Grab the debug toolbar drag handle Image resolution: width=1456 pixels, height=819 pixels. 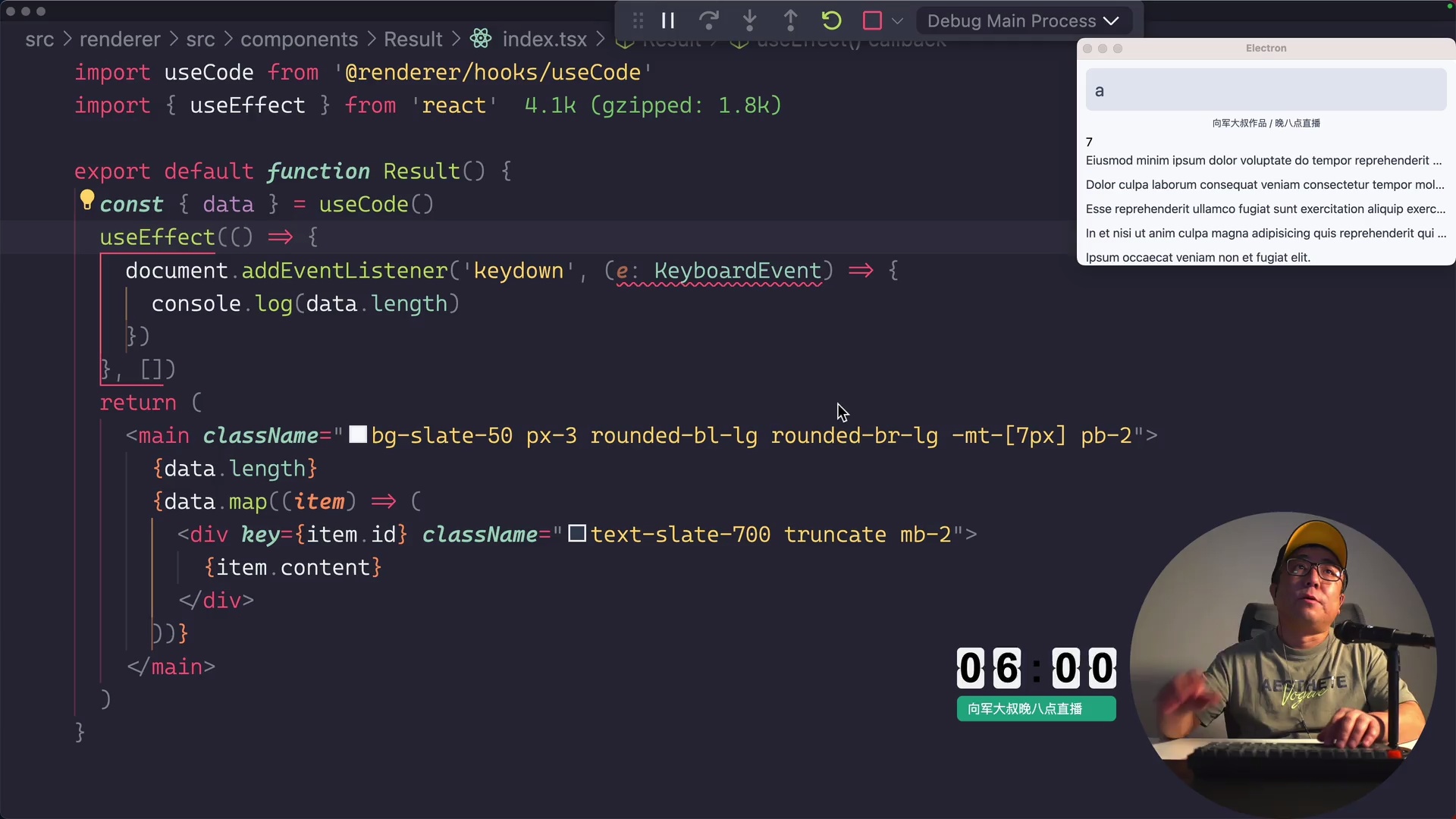637,20
